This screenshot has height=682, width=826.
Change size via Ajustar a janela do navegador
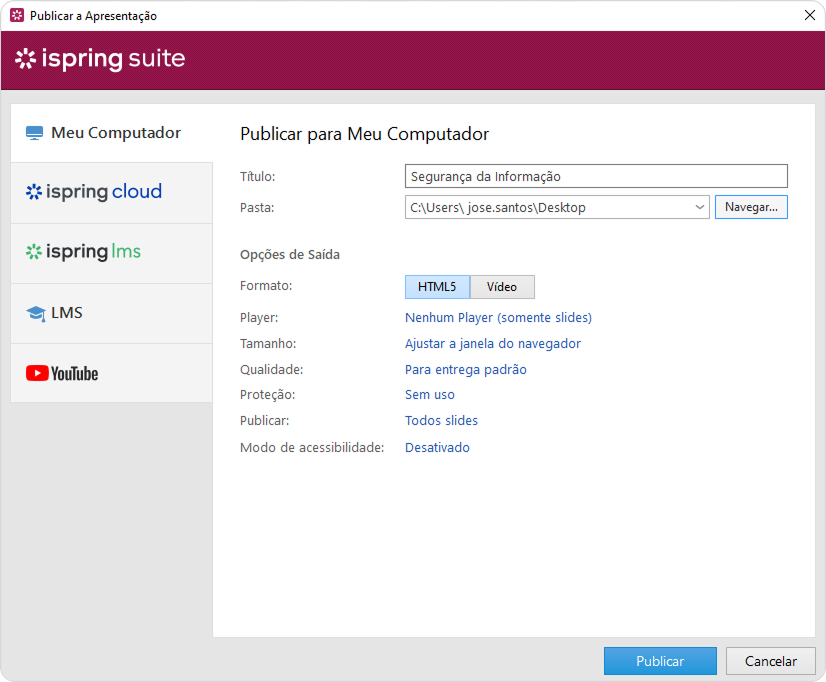[492, 344]
